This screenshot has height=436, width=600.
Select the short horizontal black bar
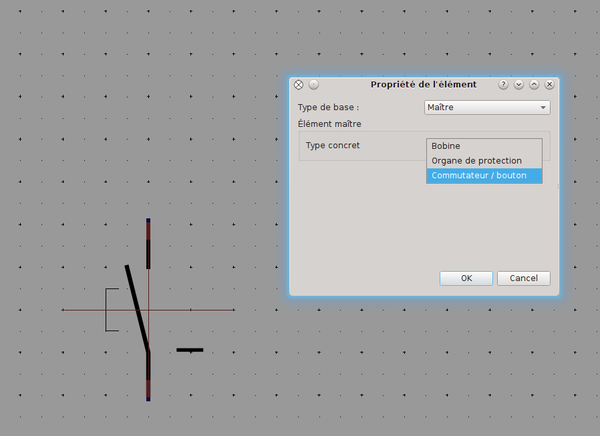[x=190, y=350]
